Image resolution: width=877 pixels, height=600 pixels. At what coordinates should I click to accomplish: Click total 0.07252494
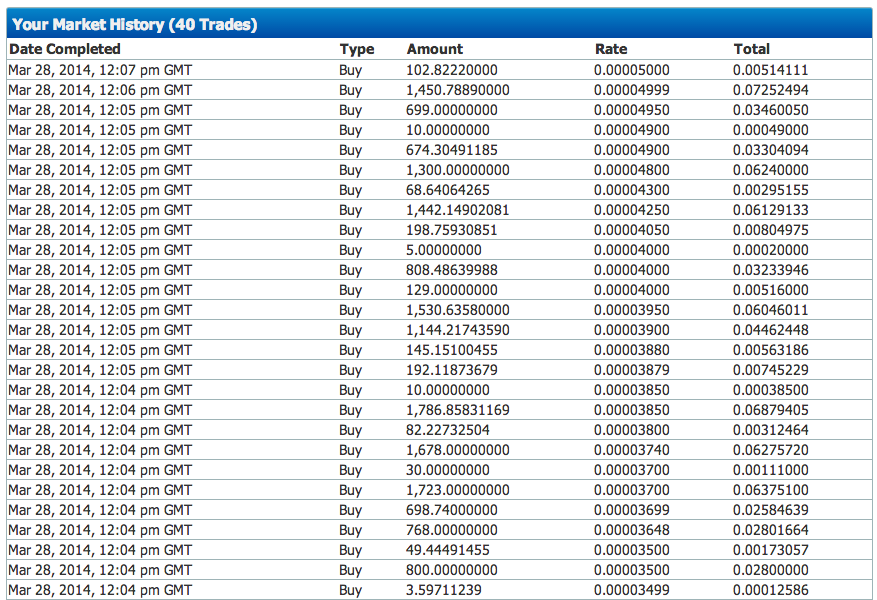tap(771, 91)
